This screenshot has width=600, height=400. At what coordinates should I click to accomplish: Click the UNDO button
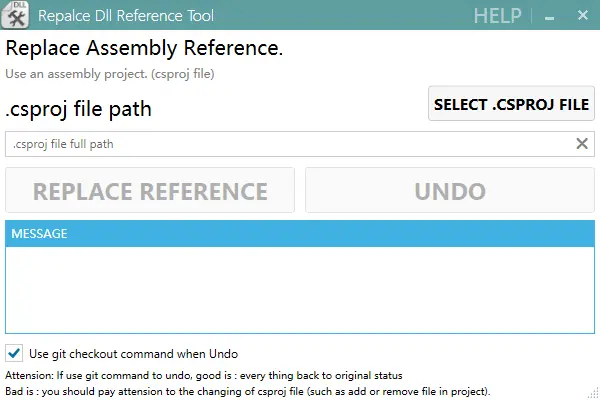tap(450, 190)
